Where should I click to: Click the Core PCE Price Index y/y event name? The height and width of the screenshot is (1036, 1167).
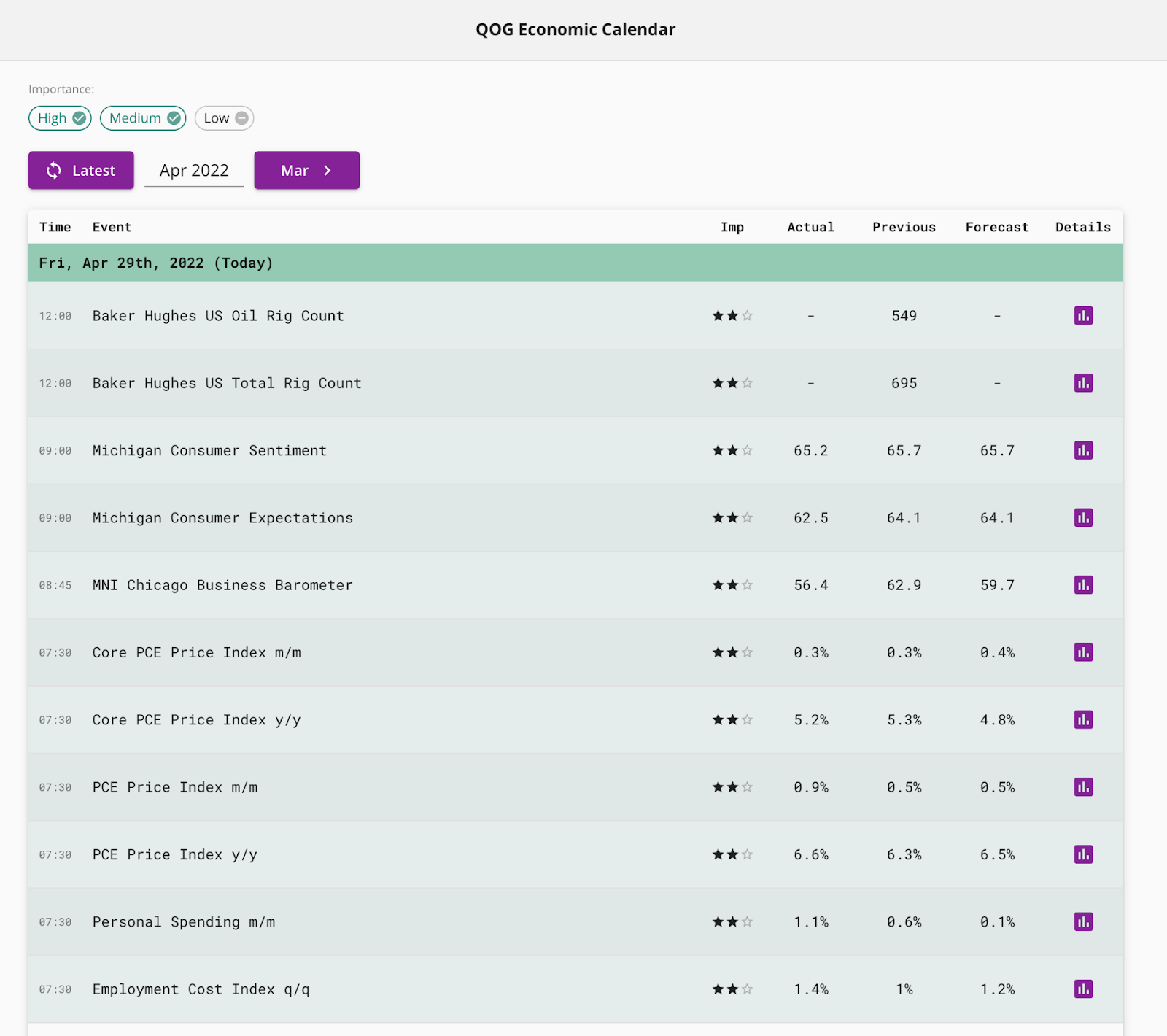point(197,720)
